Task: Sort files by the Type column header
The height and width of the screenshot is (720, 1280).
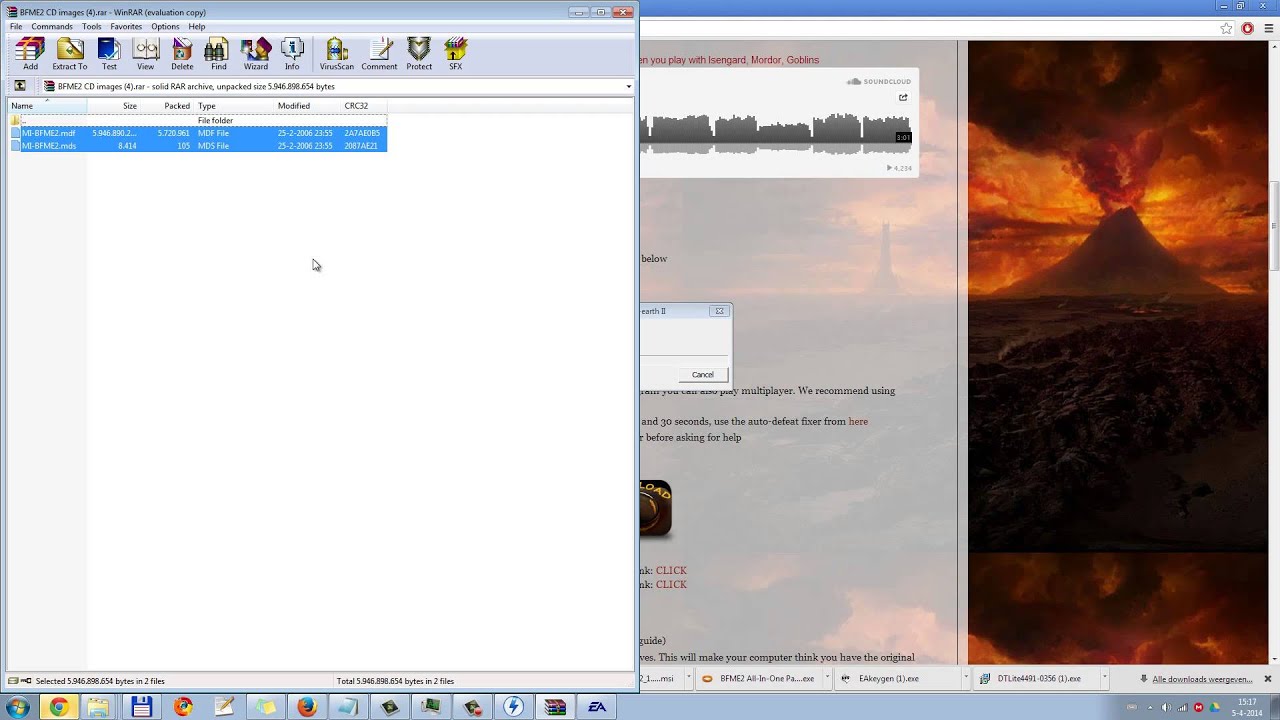Action: (x=234, y=105)
